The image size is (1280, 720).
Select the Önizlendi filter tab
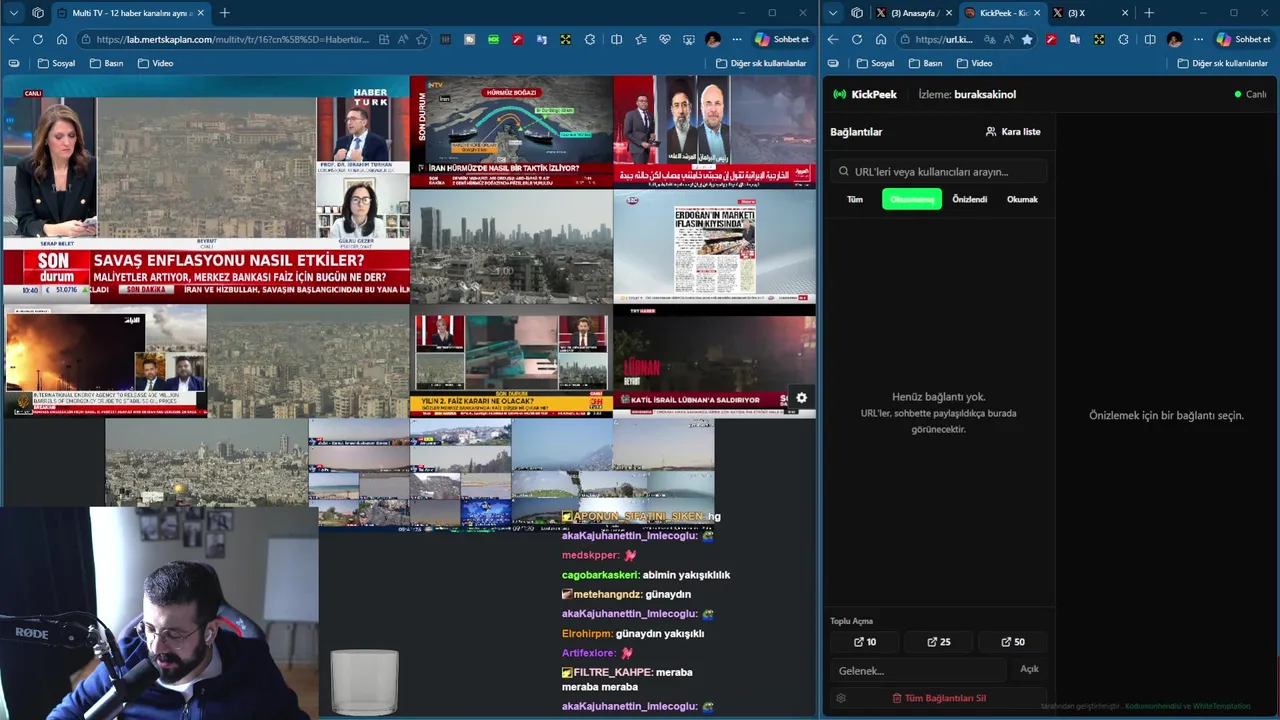tap(969, 199)
